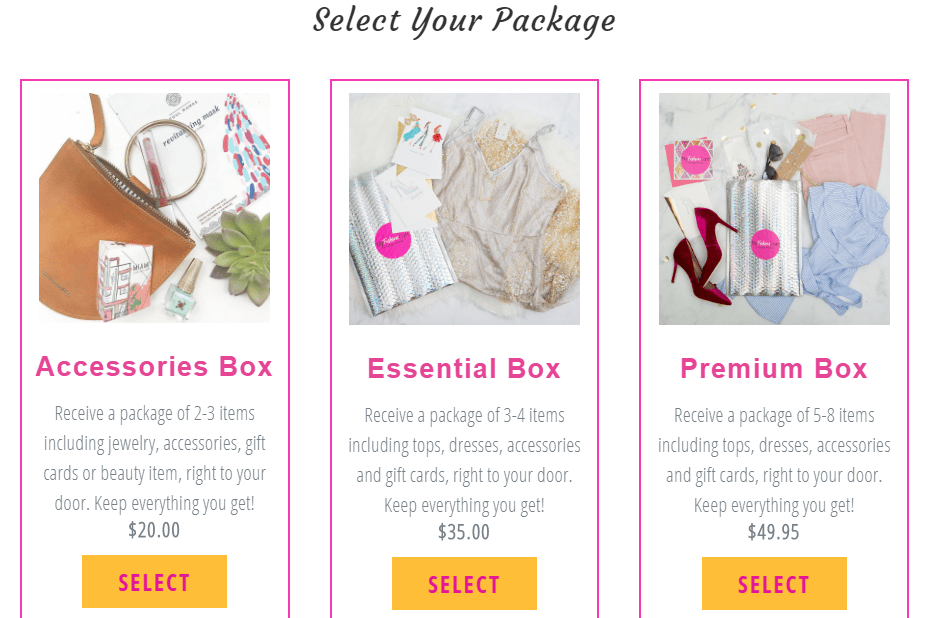Click the 5-8 items package description

coord(774,460)
